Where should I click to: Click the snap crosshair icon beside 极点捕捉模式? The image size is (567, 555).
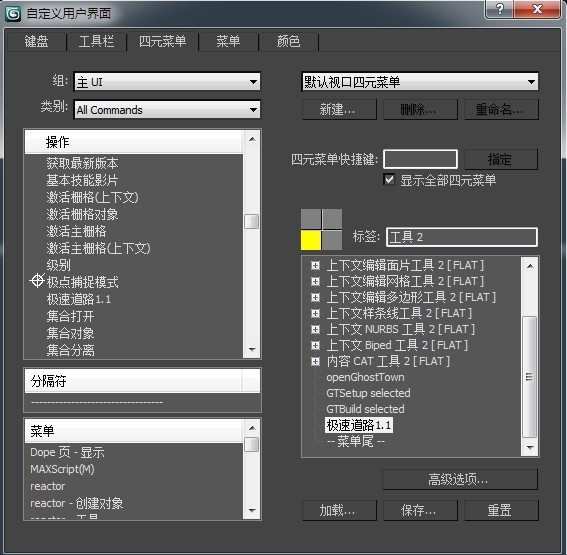click(37, 281)
